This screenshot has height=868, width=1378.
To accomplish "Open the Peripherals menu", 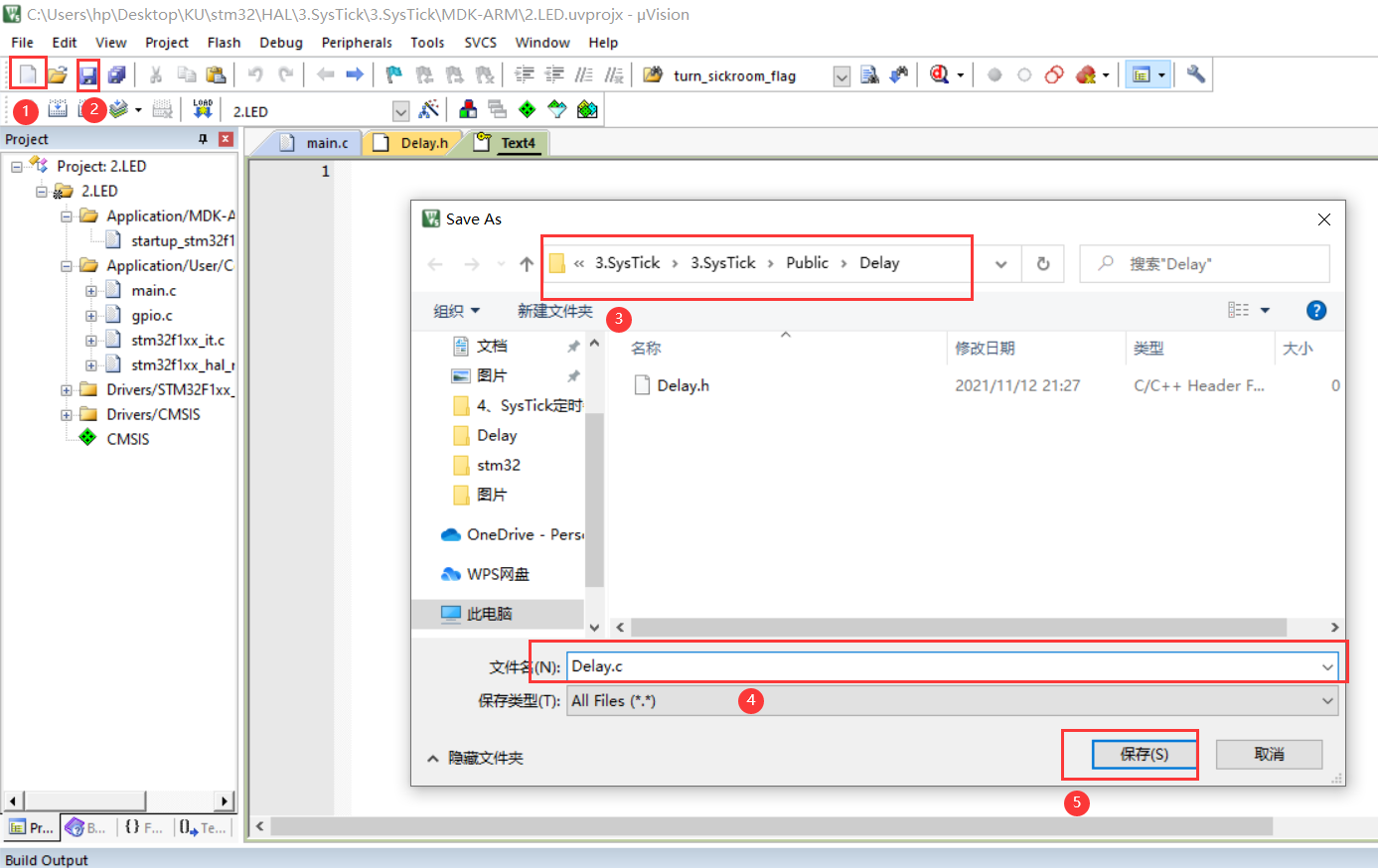I will (357, 43).
